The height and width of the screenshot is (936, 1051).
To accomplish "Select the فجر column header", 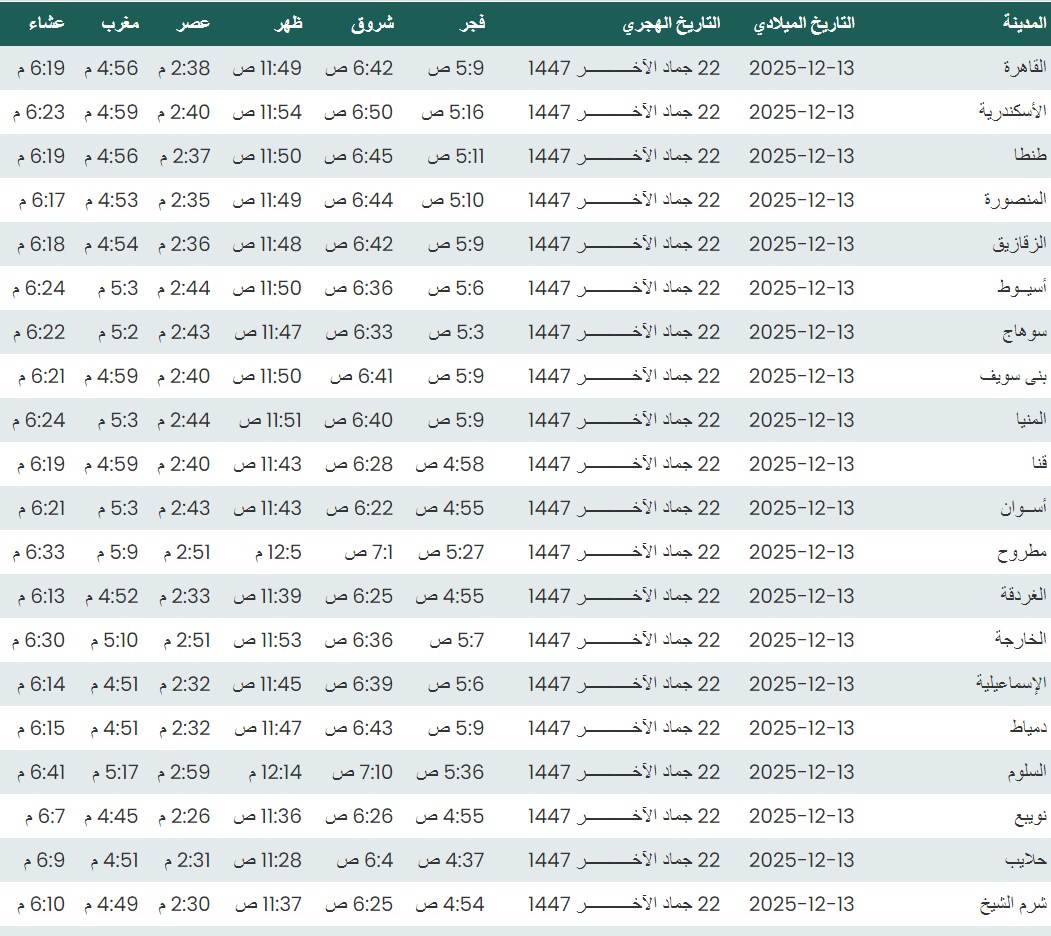I will [470, 24].
